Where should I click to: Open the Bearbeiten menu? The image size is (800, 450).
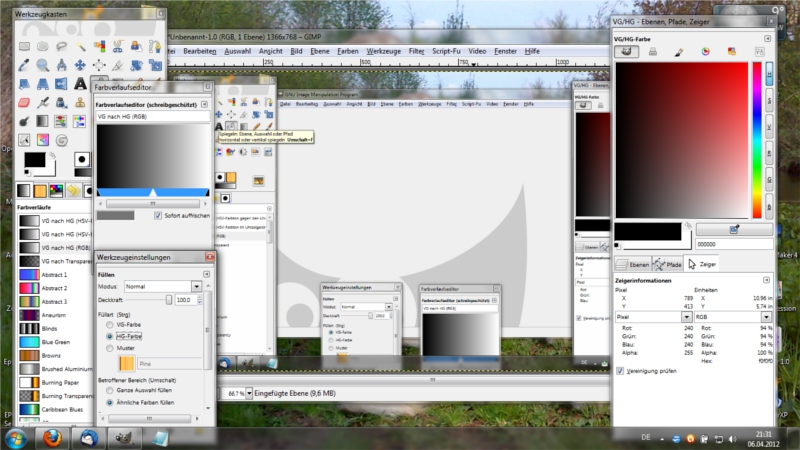tap(199, 51)
